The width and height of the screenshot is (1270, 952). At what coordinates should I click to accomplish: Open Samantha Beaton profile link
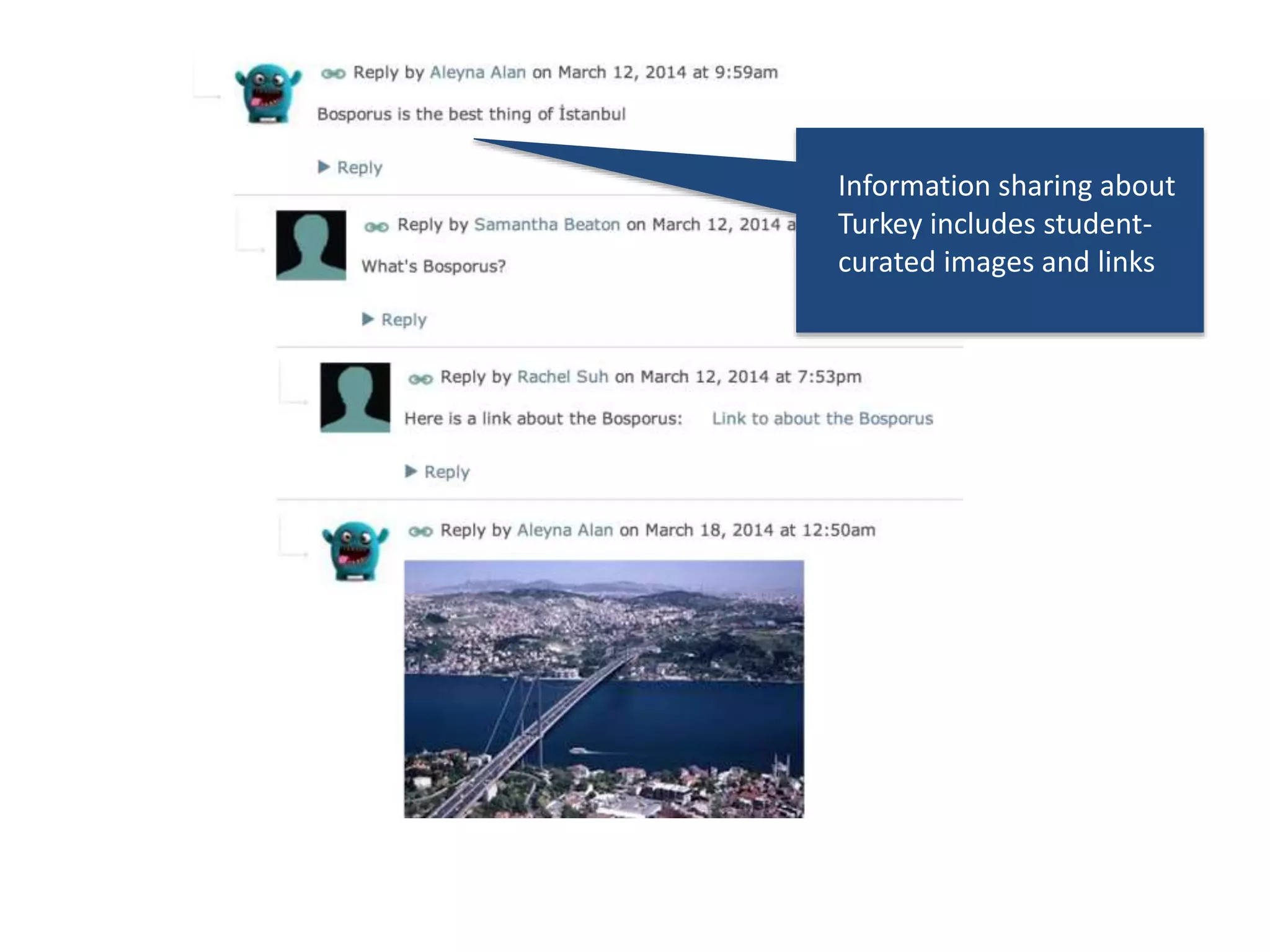pyautogui.click(x=547, y=224)
